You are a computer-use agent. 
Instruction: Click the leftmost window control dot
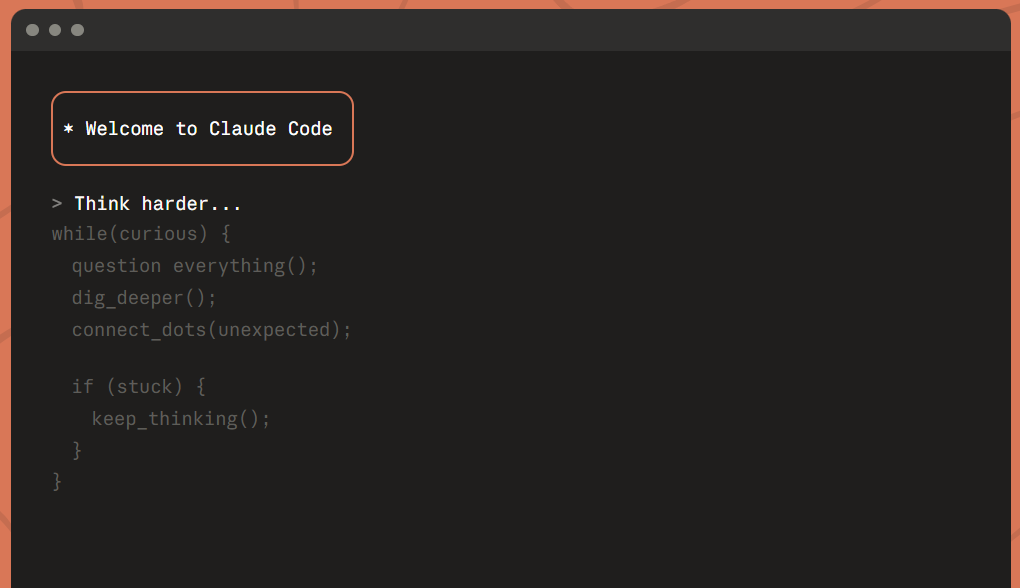click(32, 30)
